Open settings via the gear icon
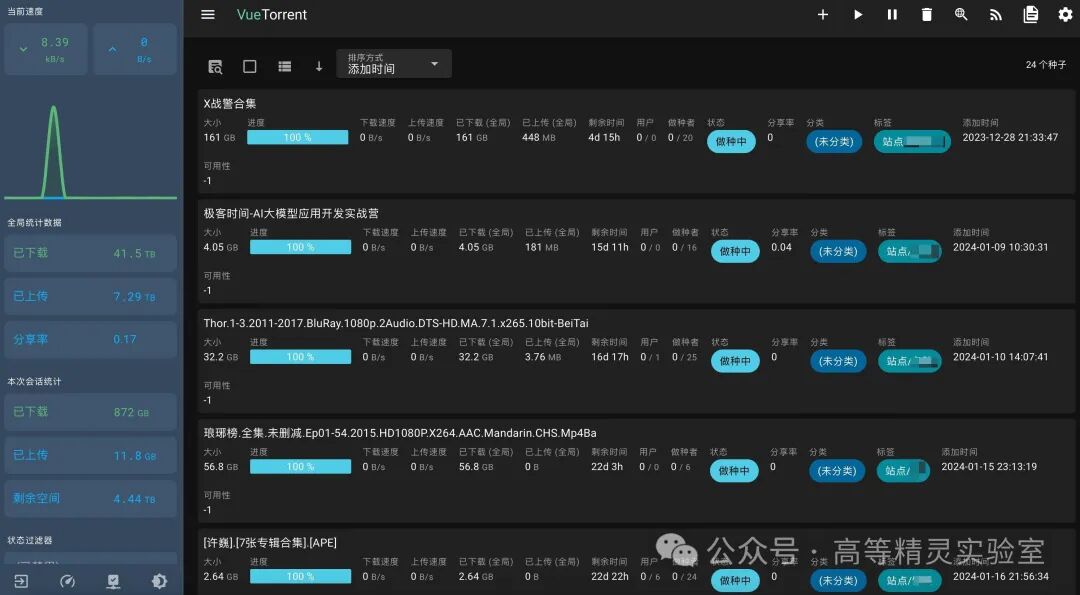 1065,14
